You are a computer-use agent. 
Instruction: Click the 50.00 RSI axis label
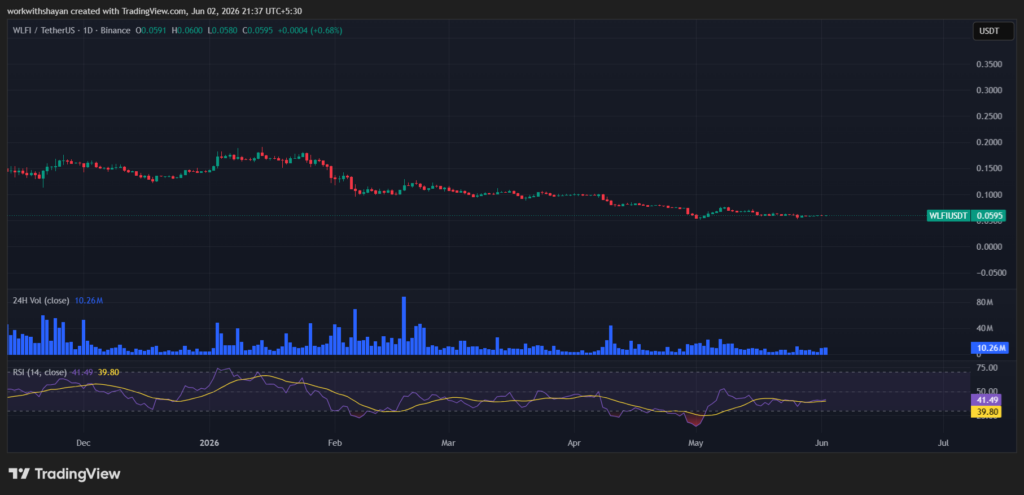point(986,391)
